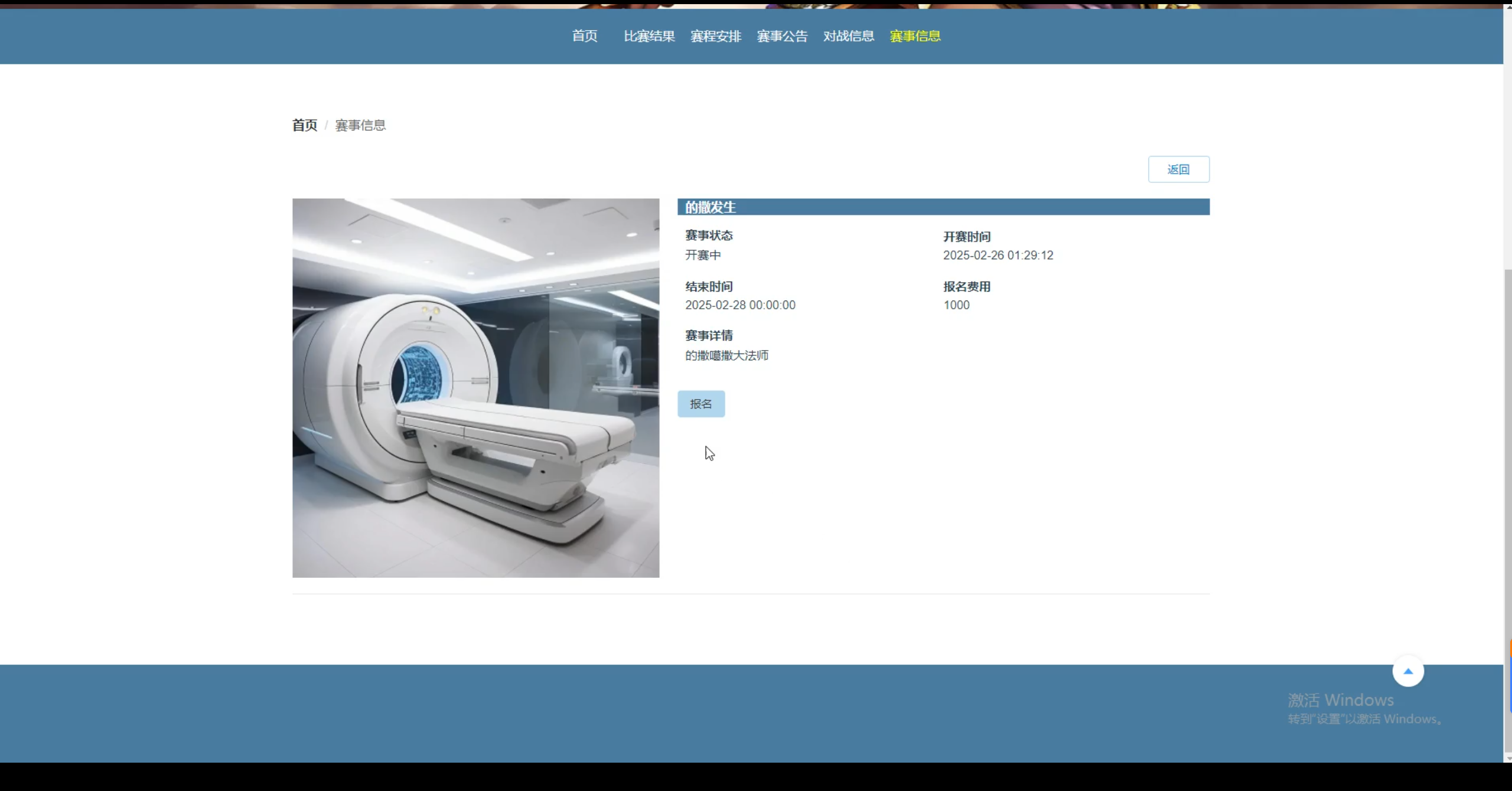
Task: Click the 开赛中 status text
Action: click(x=702, y=255)
